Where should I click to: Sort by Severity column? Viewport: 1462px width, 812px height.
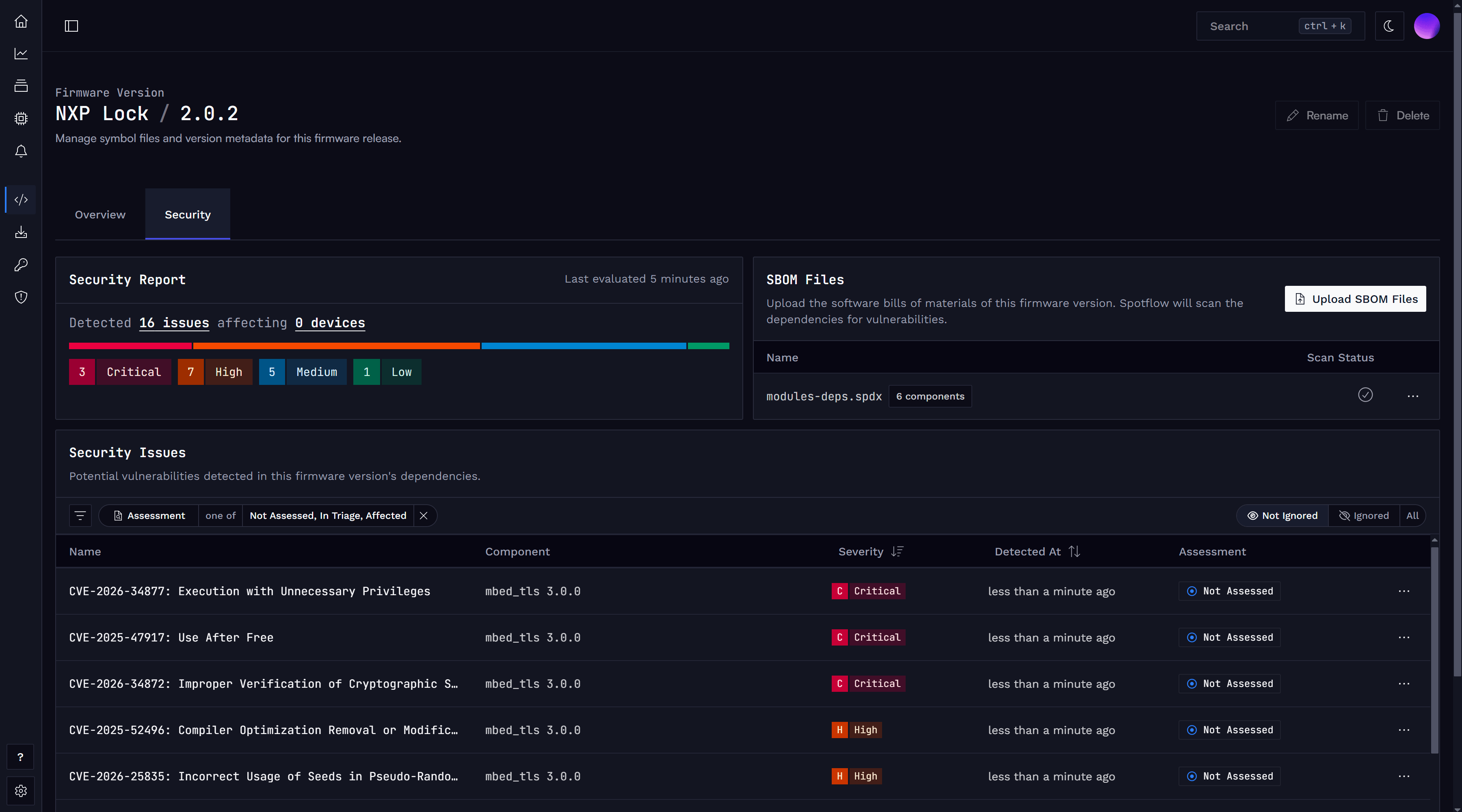871,551
